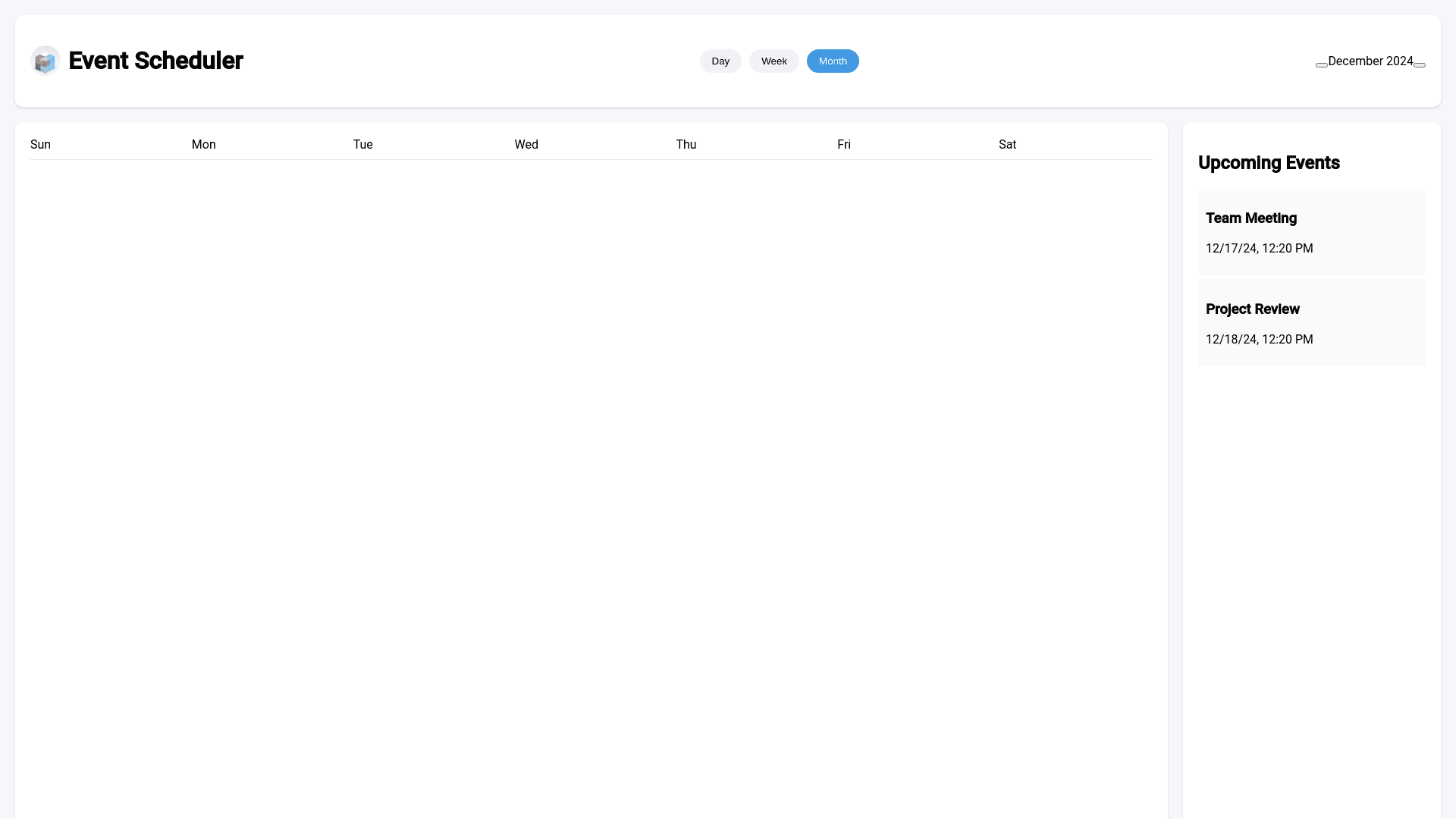
Task: Click the previous month button left of December 2024
Action: pos(1321,65)
